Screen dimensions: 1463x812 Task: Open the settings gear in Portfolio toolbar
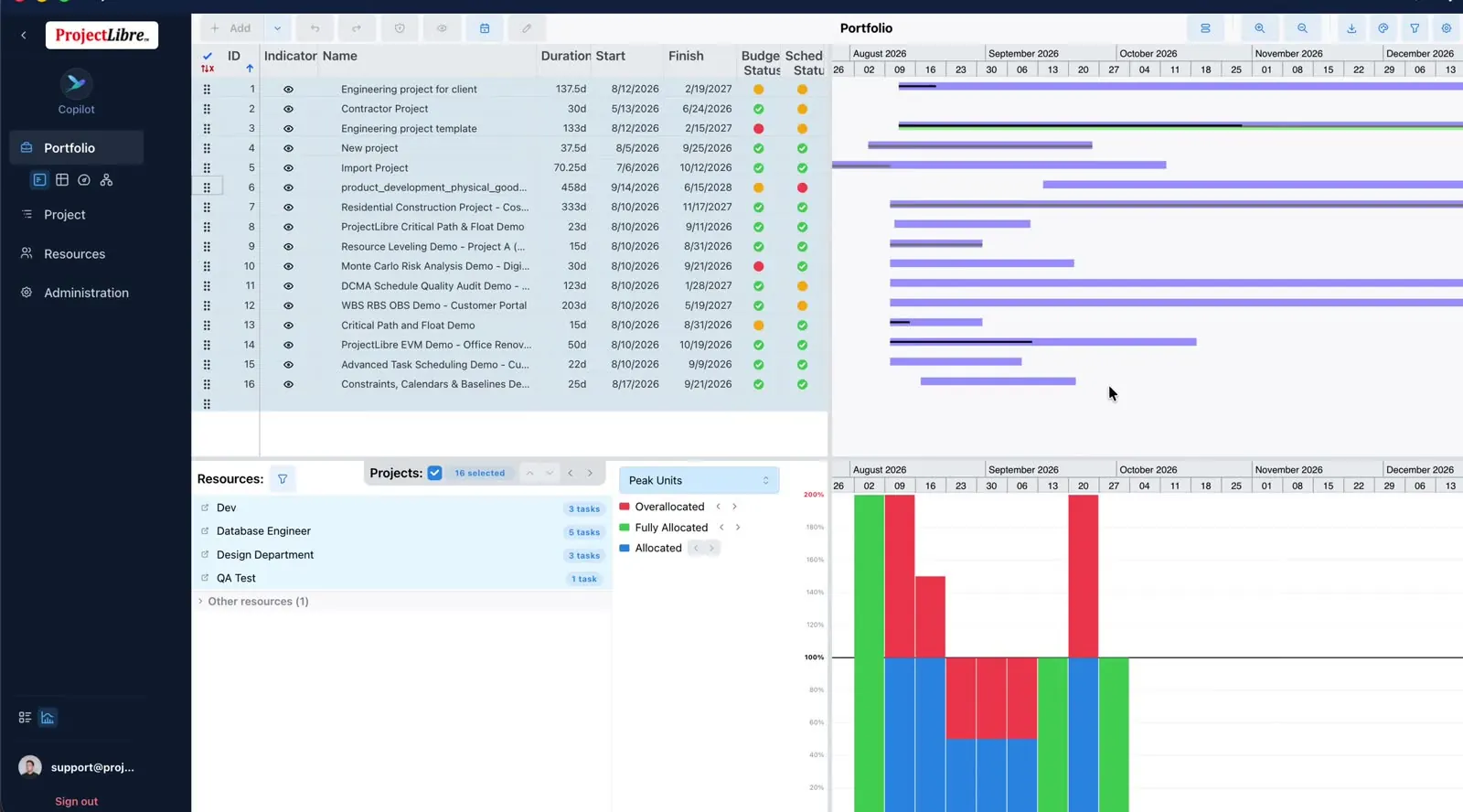(x=1447, y=28)
